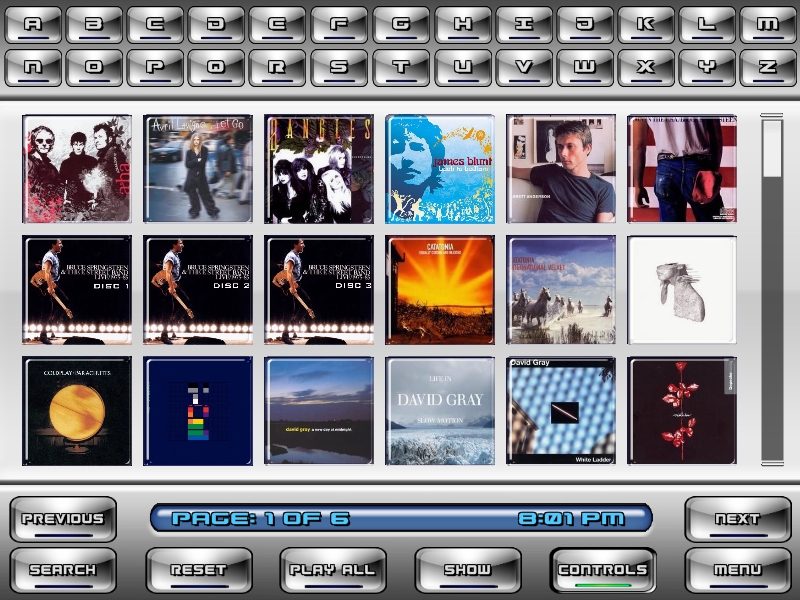Jump to letter W albums
This screenshot has width=800, height=600.
click(585, 67)
